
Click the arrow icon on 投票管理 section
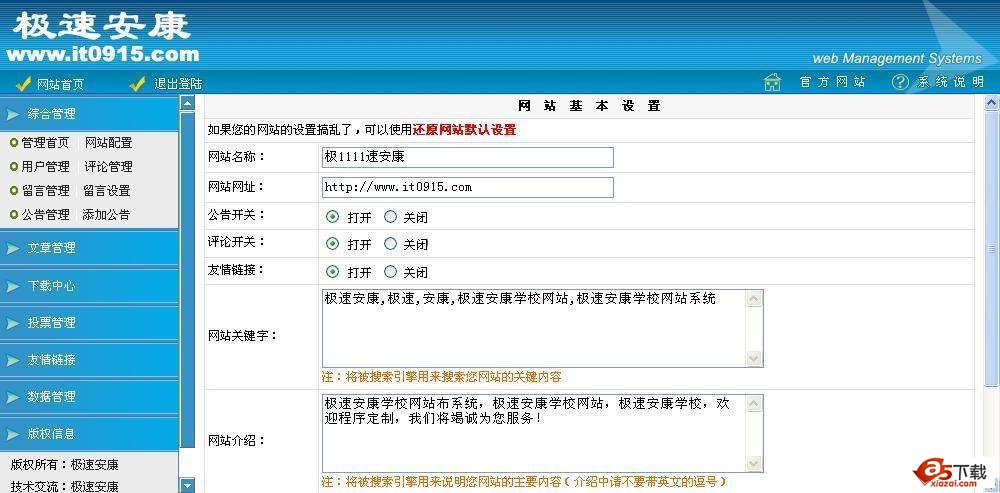pos(13,323)
